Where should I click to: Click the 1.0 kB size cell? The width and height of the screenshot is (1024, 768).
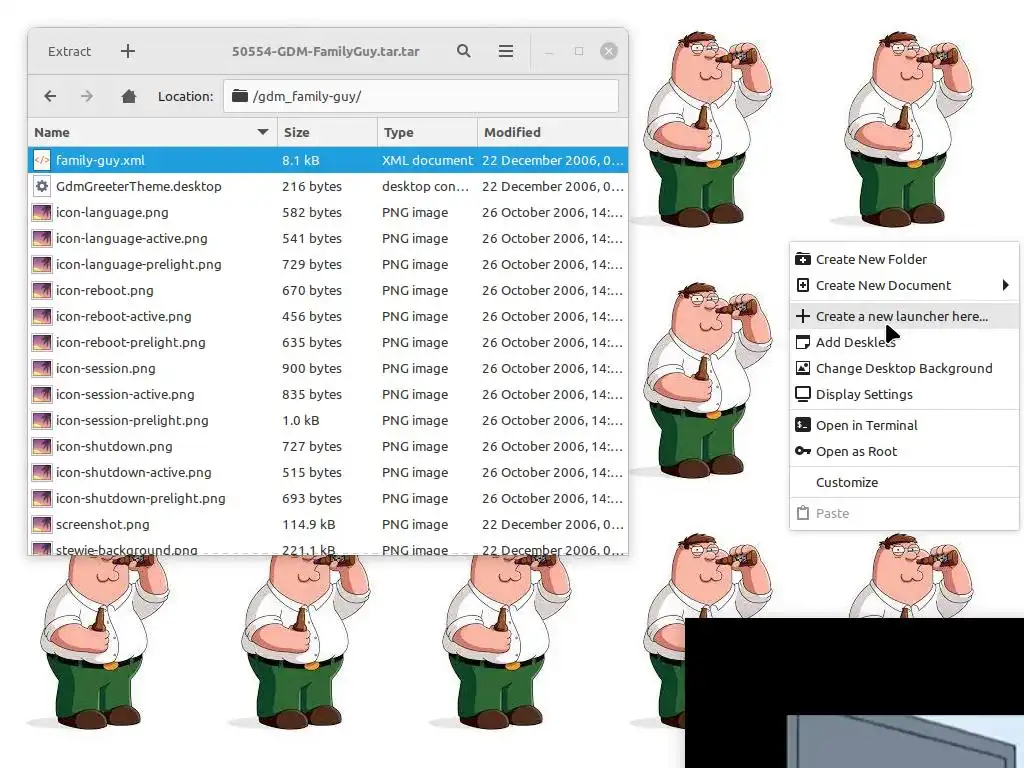click(x=300, y=421)
